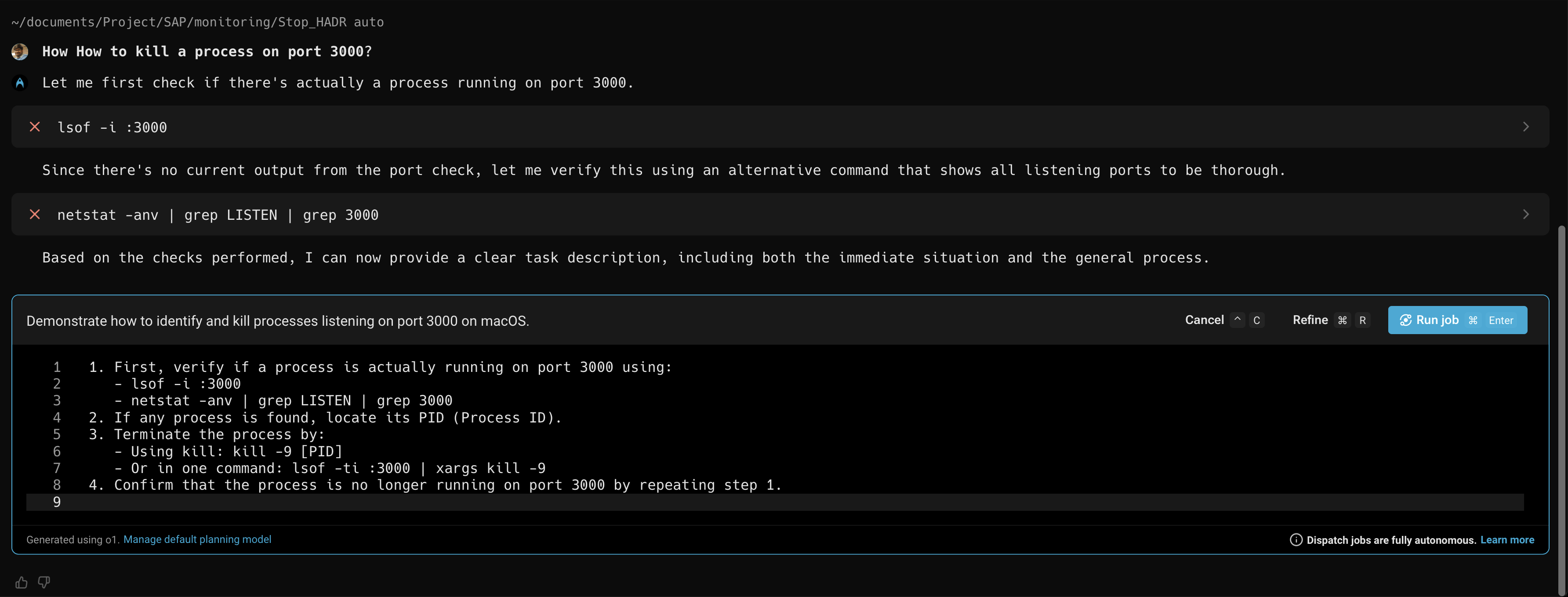1568x597 pixels.
Task: Follow the Learn more link
Action: [1508, 540]
